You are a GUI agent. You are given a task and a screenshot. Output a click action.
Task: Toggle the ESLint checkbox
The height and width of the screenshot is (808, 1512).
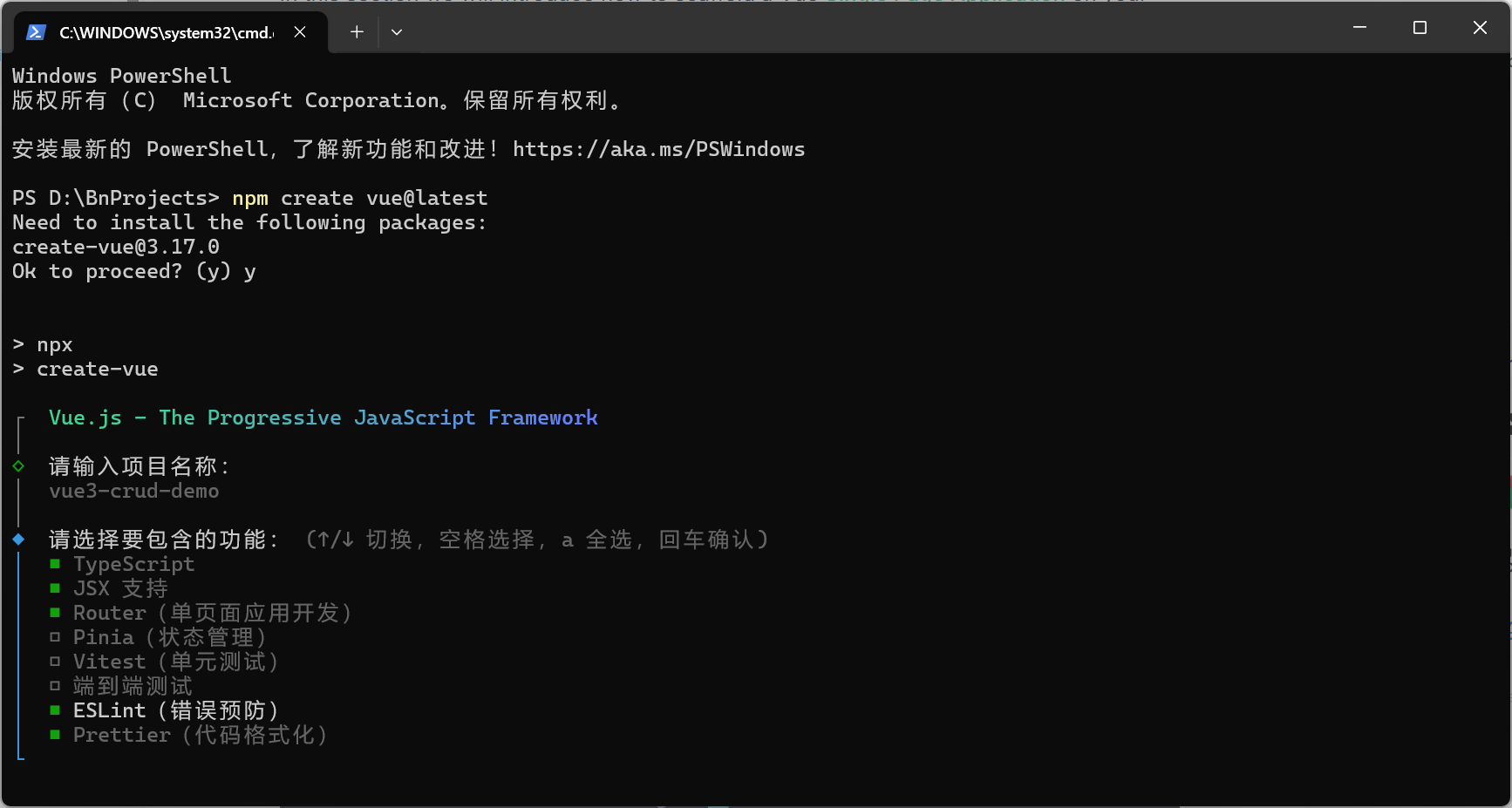click(55, 710)
